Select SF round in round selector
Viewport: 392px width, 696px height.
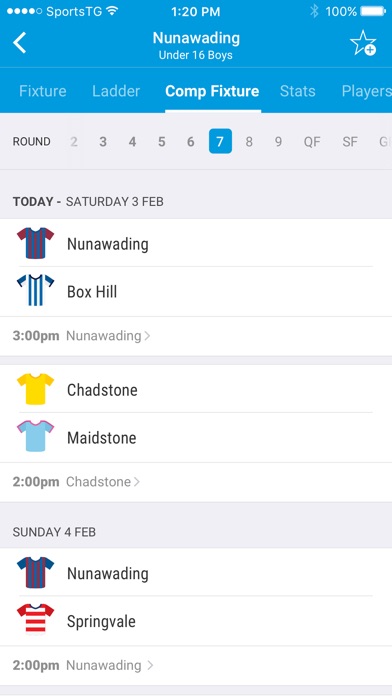(350, 142)
